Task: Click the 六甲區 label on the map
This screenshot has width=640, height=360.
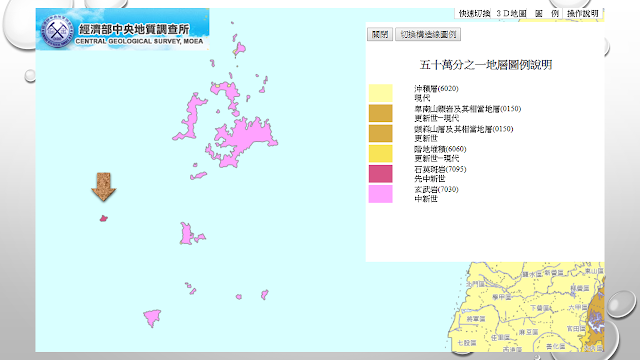Action: coord(578,307)
